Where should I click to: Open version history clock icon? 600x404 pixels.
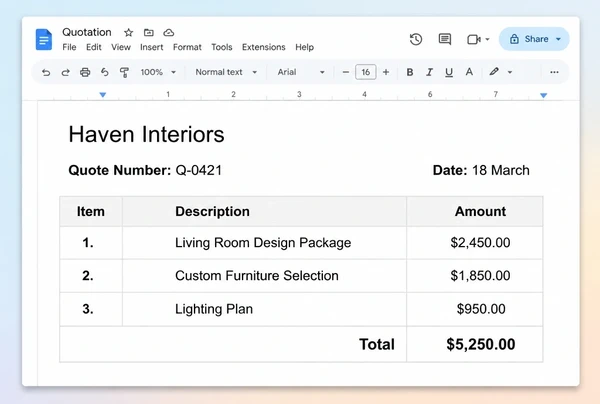click(416, 39)
